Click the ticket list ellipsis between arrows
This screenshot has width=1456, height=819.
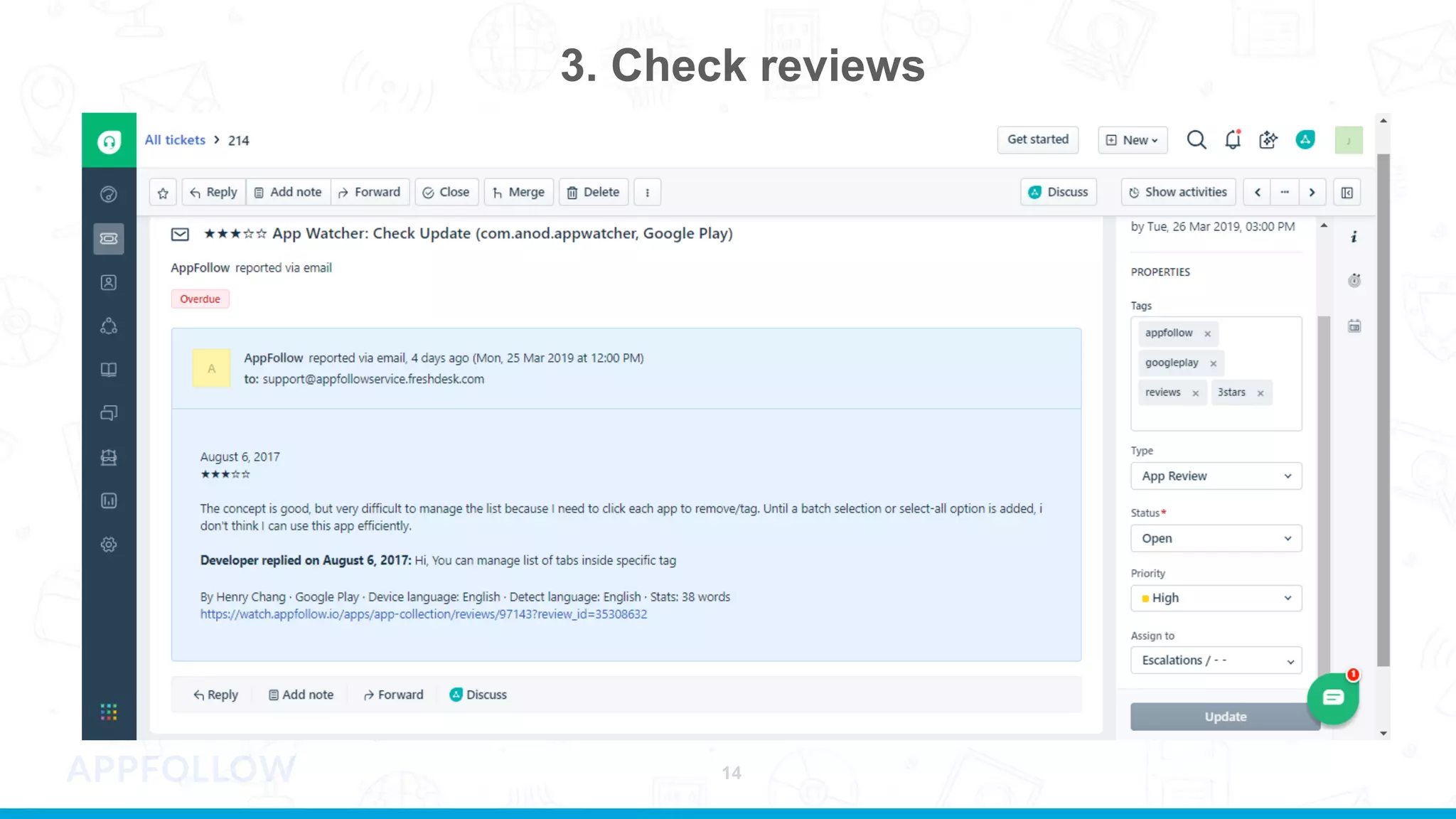pos(1285,193)
